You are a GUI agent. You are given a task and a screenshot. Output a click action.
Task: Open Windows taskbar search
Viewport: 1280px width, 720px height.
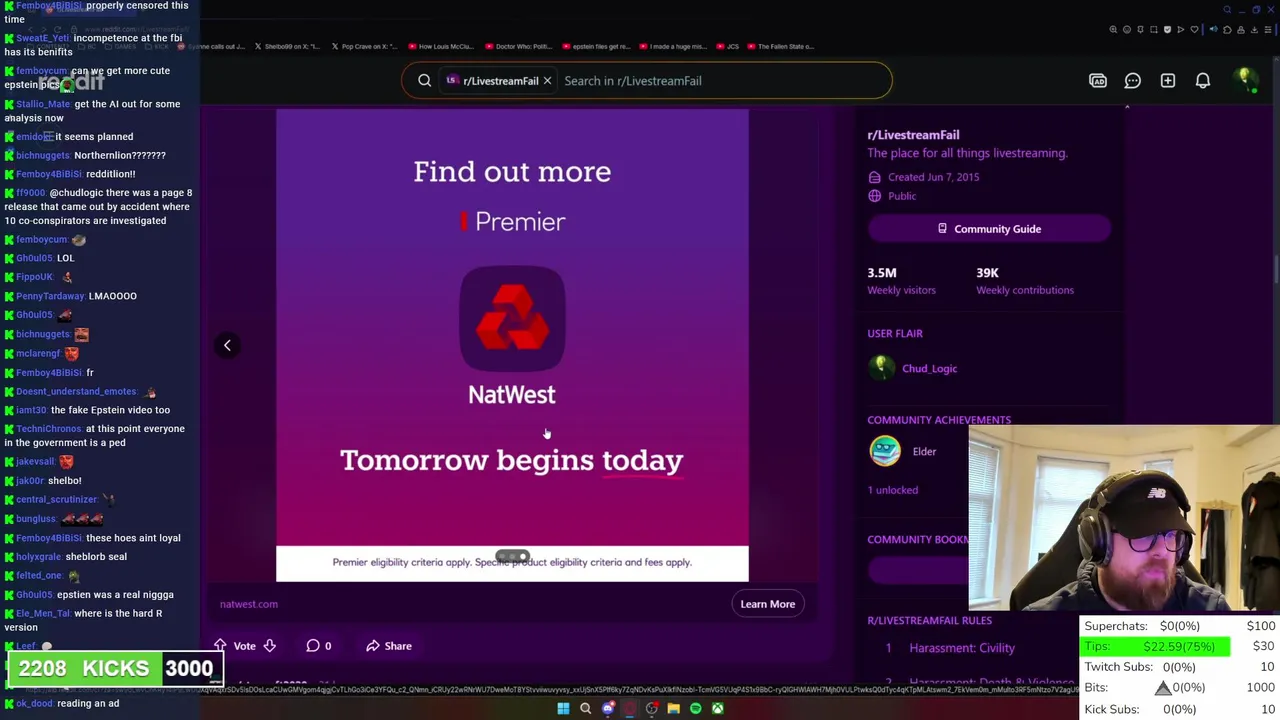(585, 709)
